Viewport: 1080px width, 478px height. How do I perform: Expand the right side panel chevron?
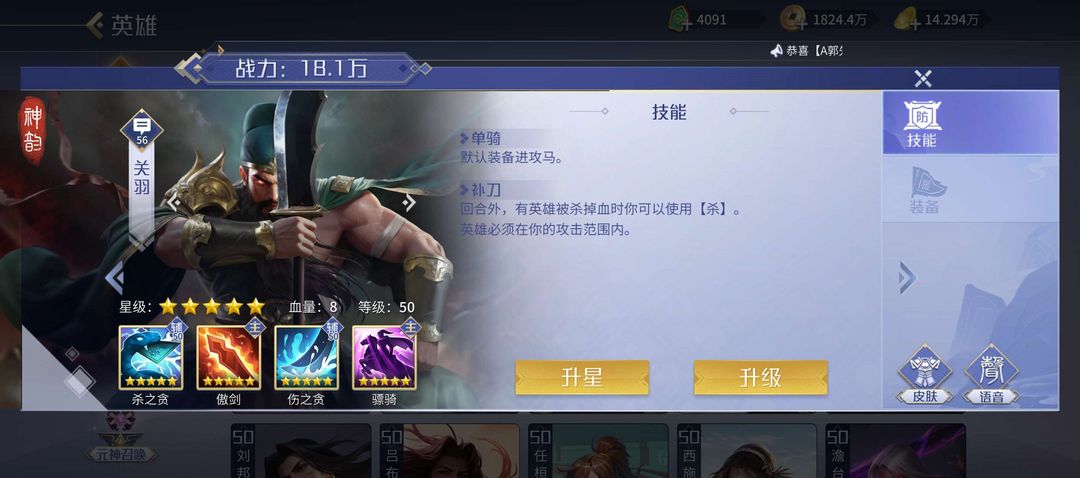pyautogui.click(x=907, y=278)
